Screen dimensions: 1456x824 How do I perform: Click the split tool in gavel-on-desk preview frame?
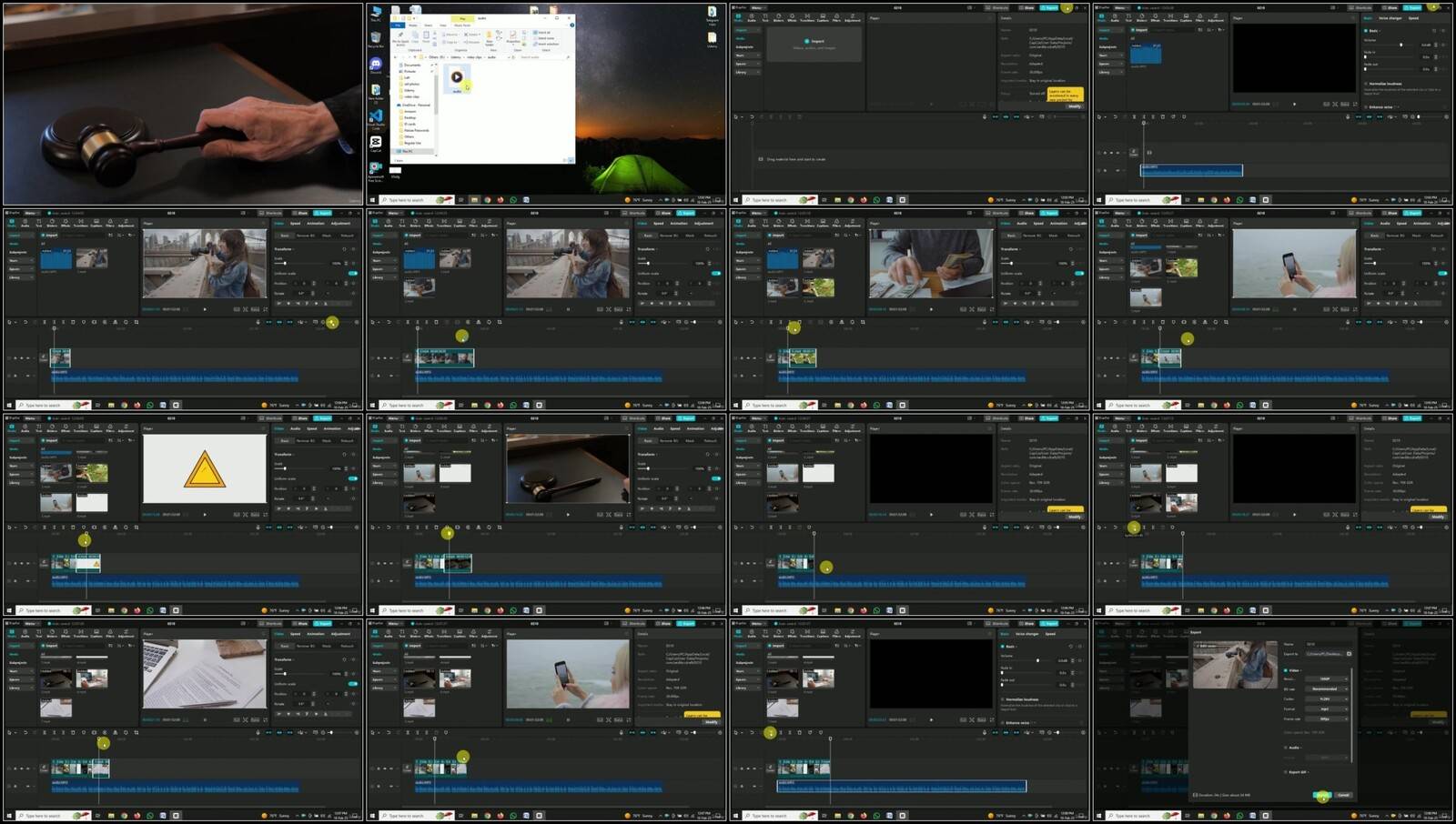408,528
